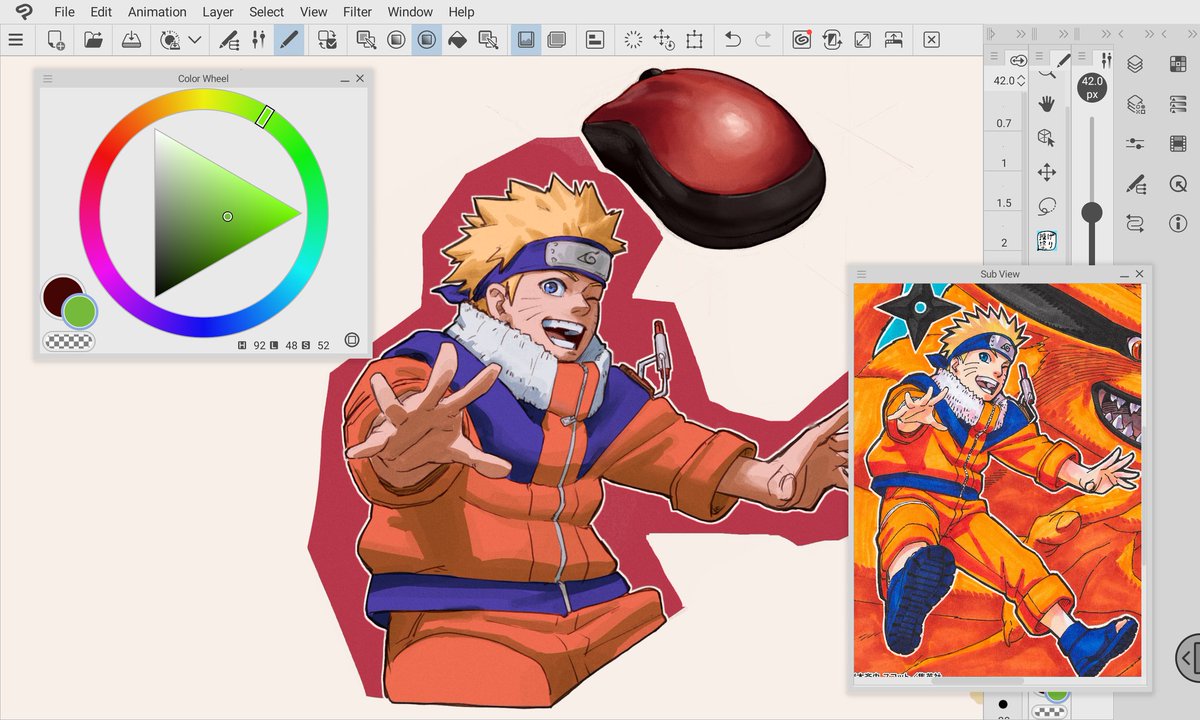Select the transparent checkered color swatch

pos(69,341)
